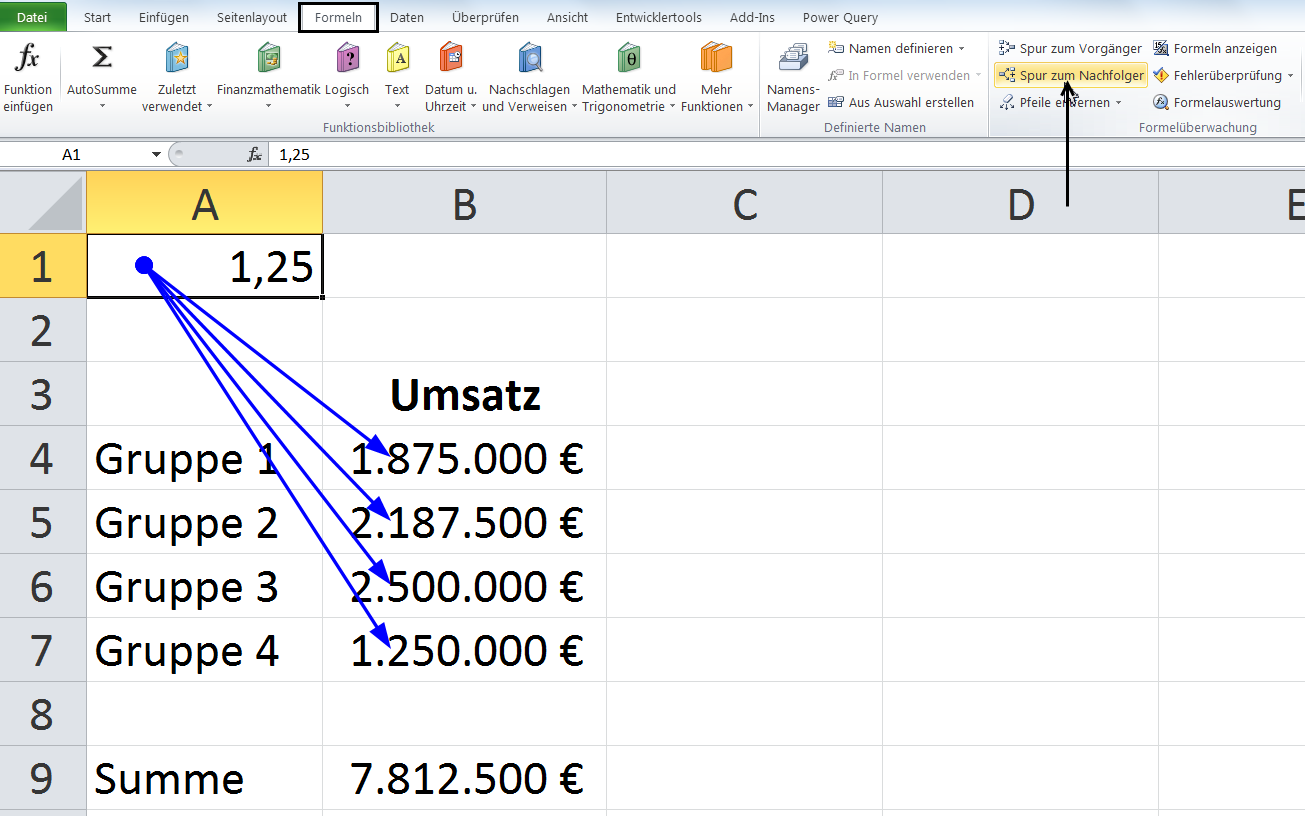Select the Gruppe 3 cell
The height and width of the screenshot is (816, 1305).
205,586
